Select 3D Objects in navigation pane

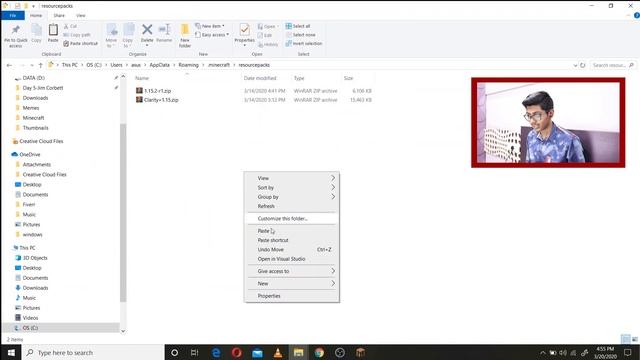tap(35, 258)
